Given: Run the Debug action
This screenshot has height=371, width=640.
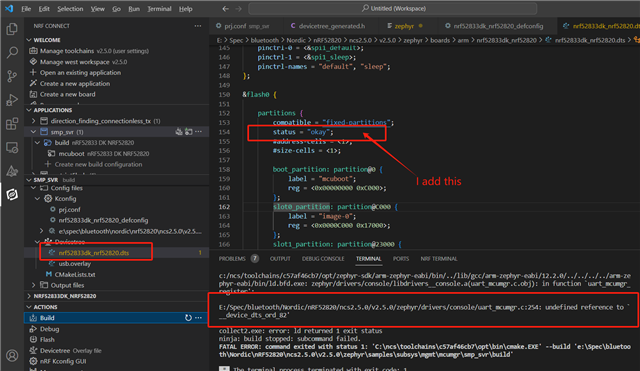Looking at the screenshot, I should click(x=49, y=329).
